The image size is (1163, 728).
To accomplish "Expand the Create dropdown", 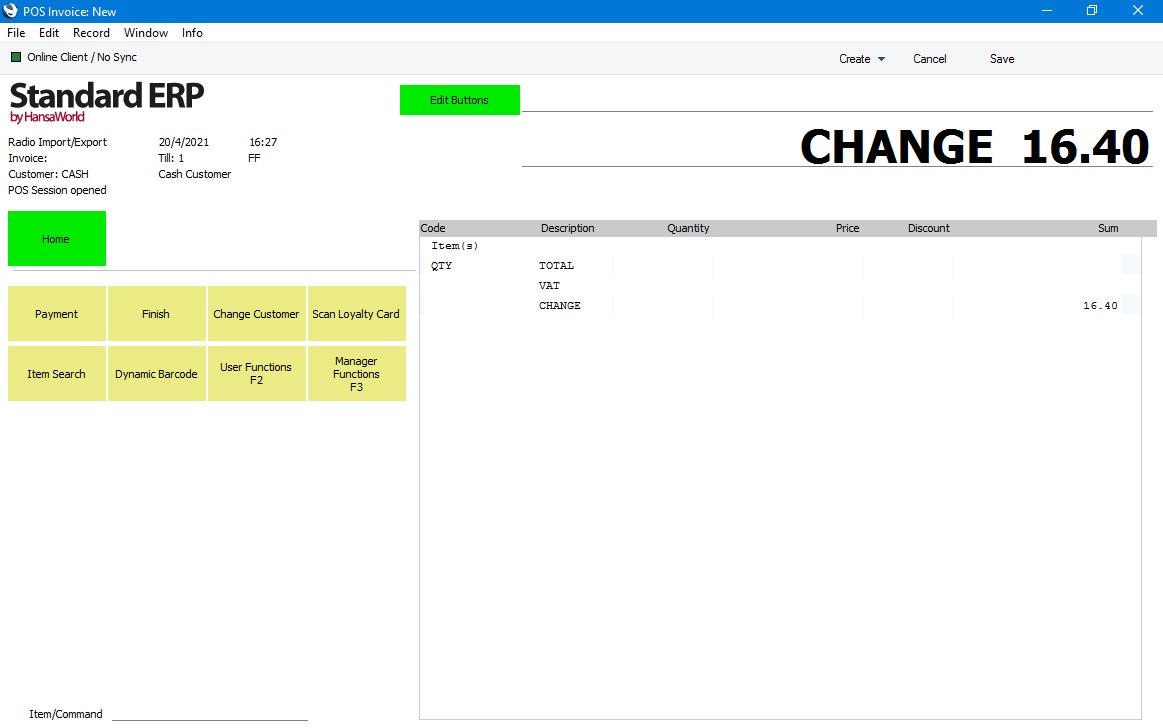I will (x=862, y=59).
